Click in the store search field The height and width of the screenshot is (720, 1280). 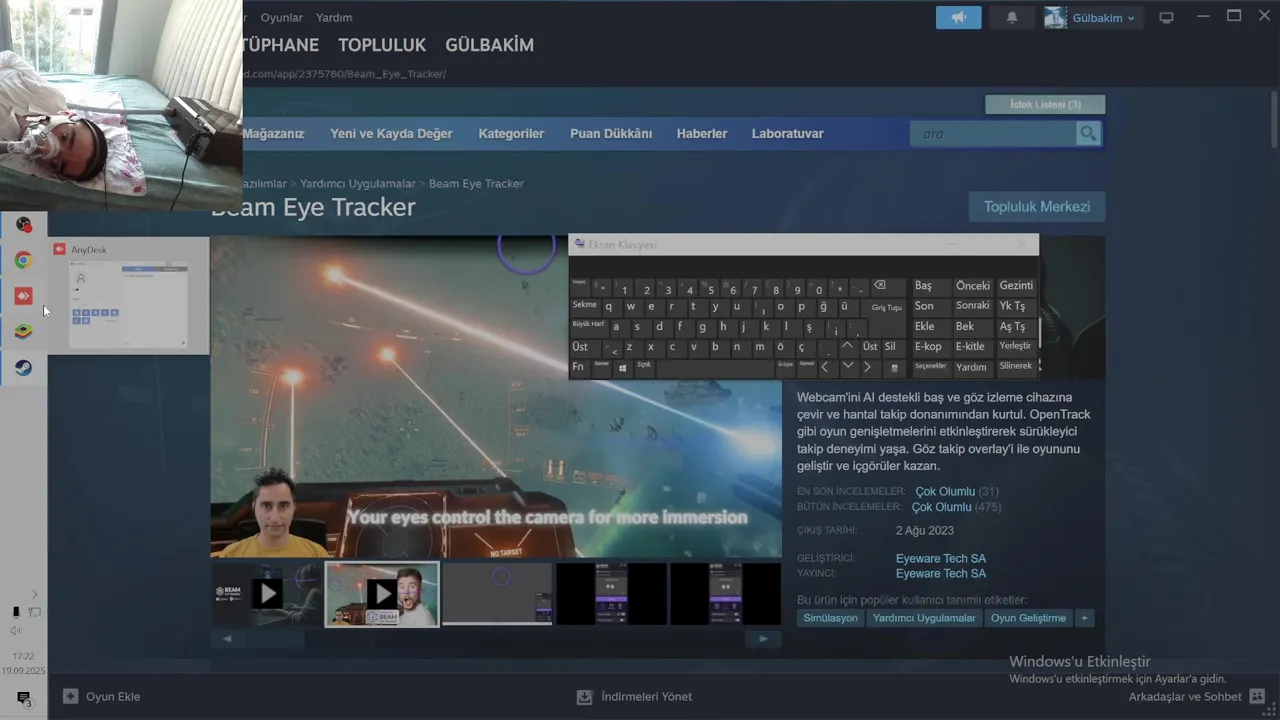coord(993,133)
